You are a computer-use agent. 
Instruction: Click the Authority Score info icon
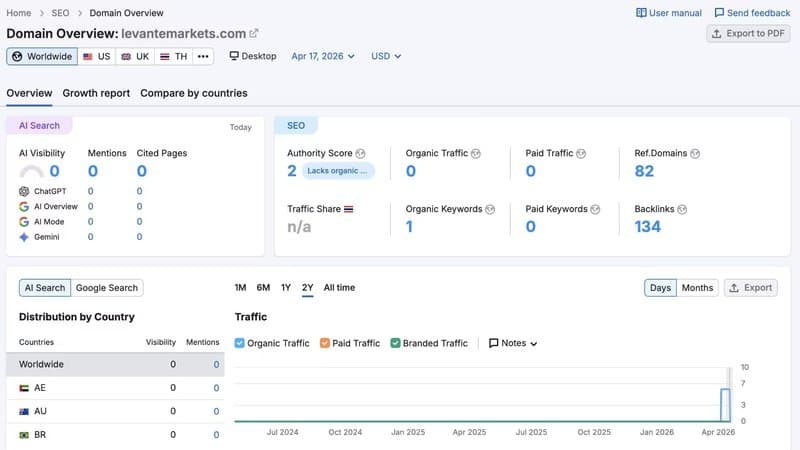pyautogui.click(x=360, y=154)
